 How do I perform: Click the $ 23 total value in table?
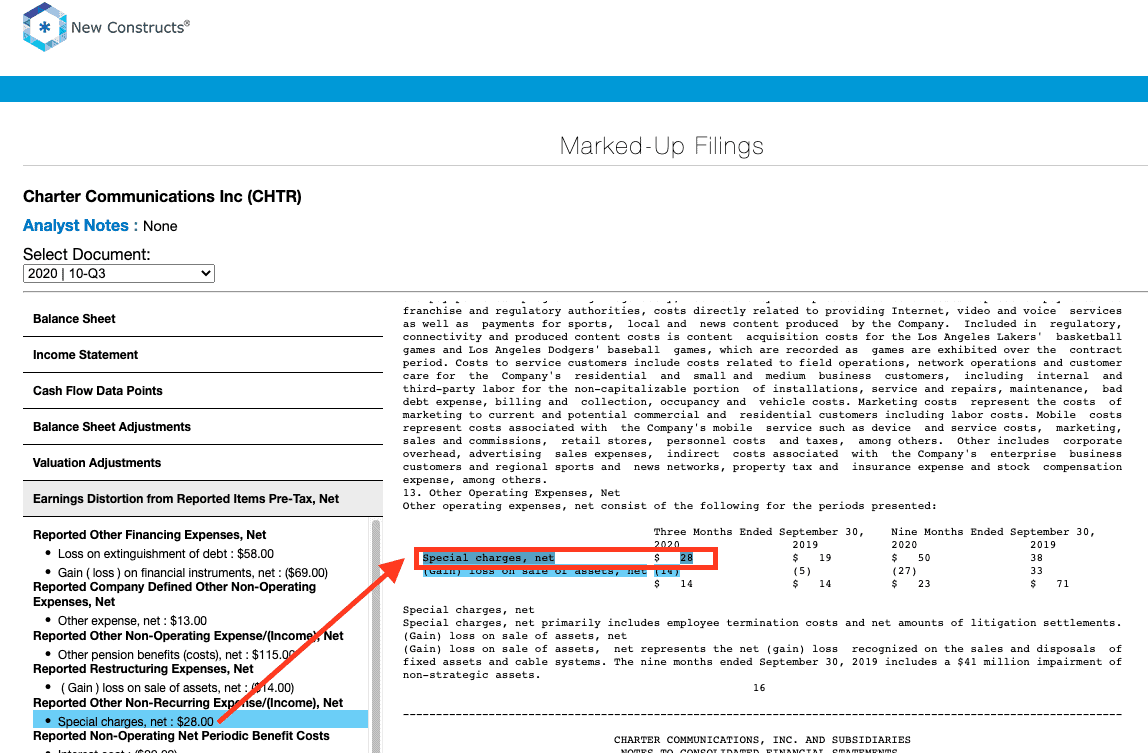(911, 584)
